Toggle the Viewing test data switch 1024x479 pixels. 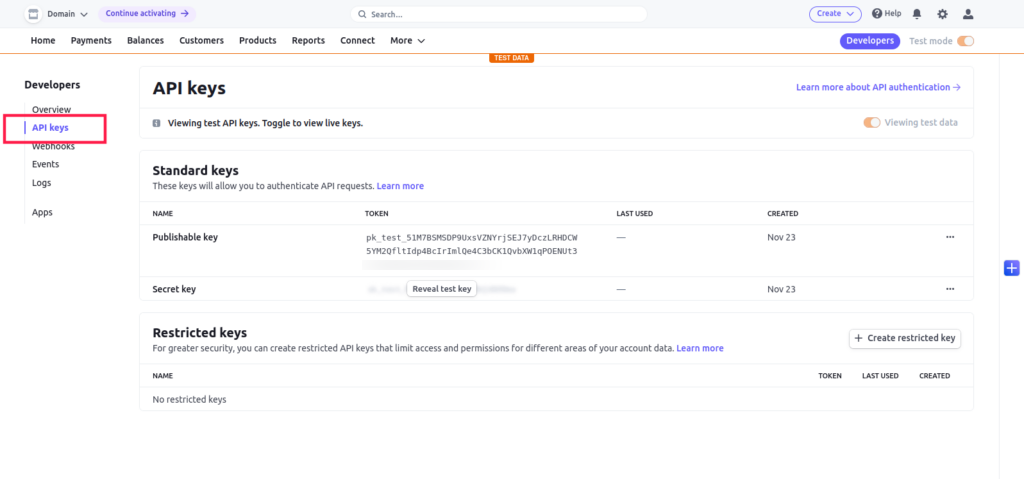point(872,122)
